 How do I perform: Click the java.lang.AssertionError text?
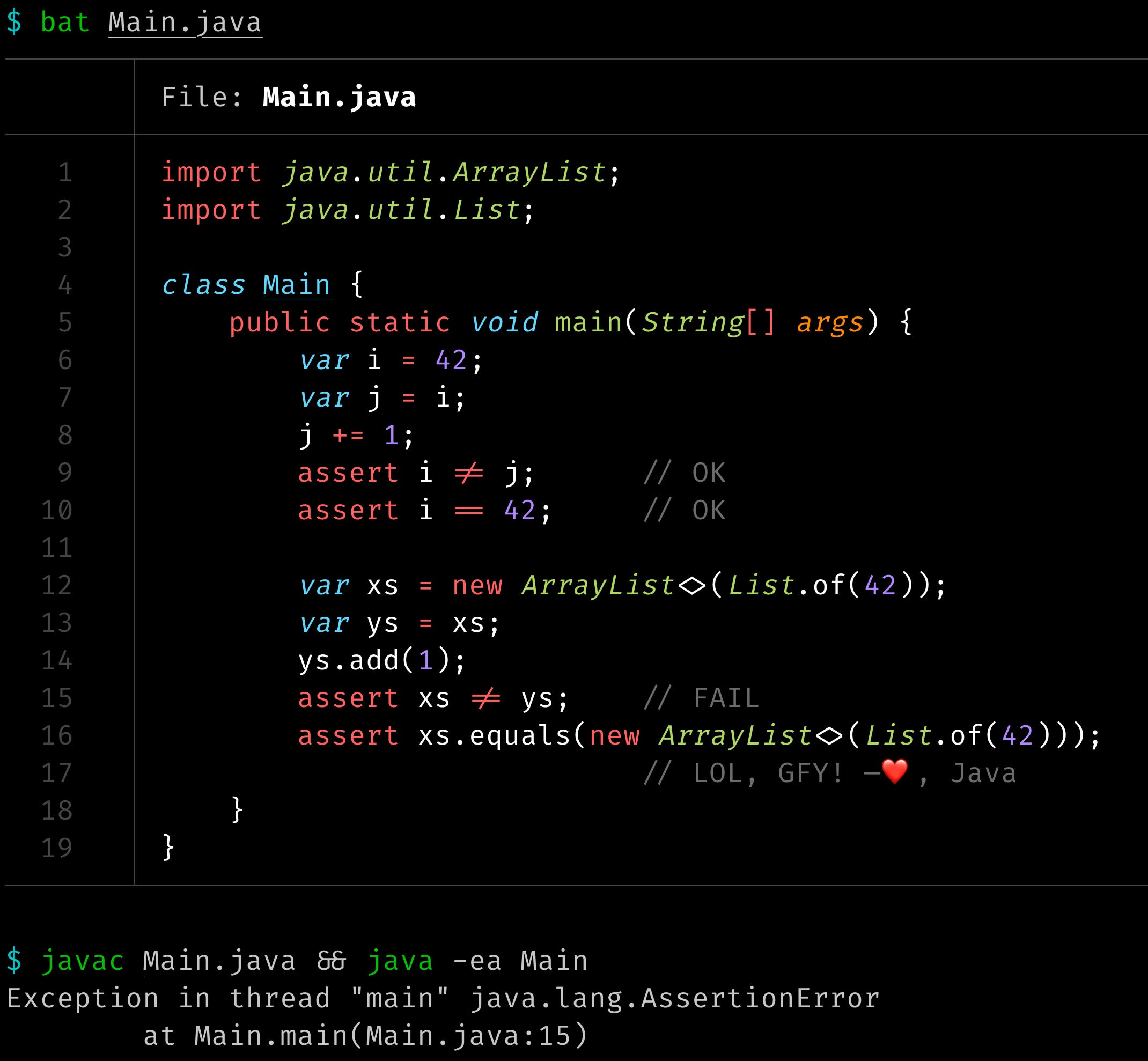coord(674,998)
